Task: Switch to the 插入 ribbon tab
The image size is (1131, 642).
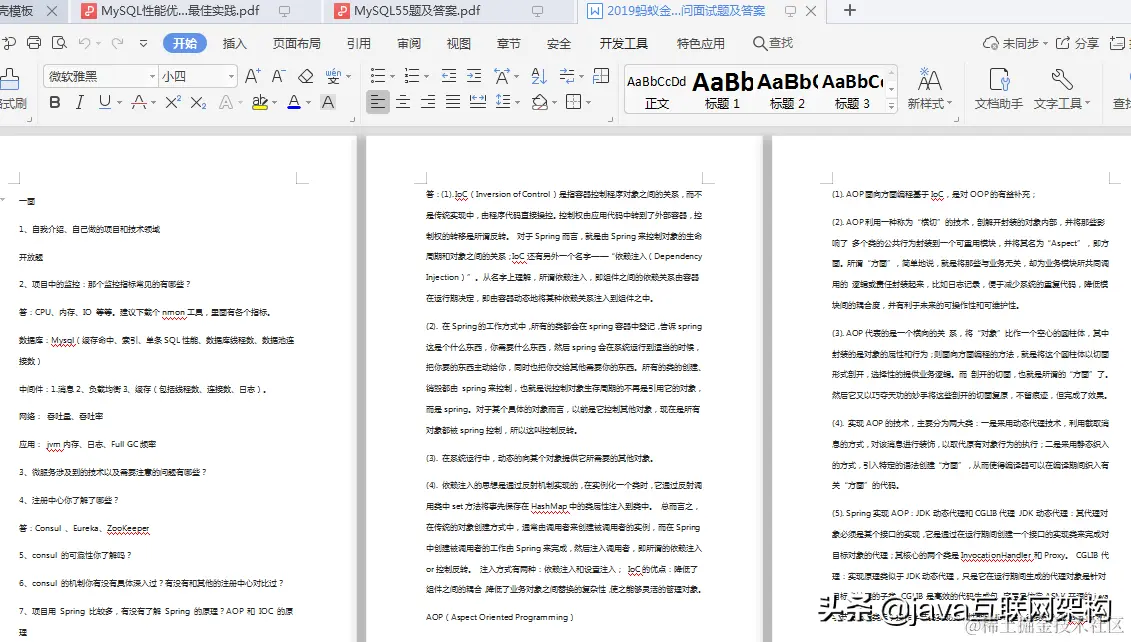Action: tap(237, 44)
